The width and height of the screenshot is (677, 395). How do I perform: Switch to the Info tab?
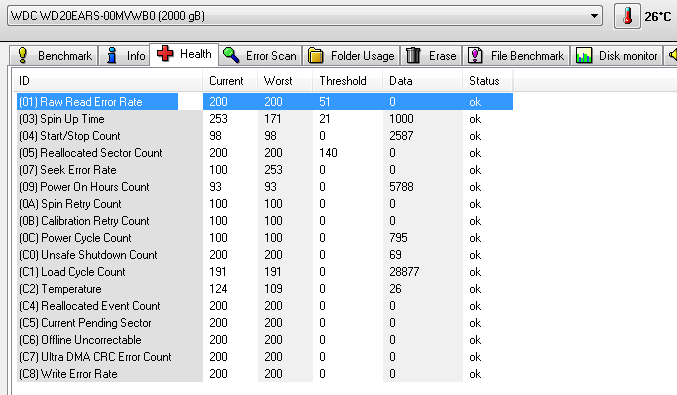click(x=124, y=56)
